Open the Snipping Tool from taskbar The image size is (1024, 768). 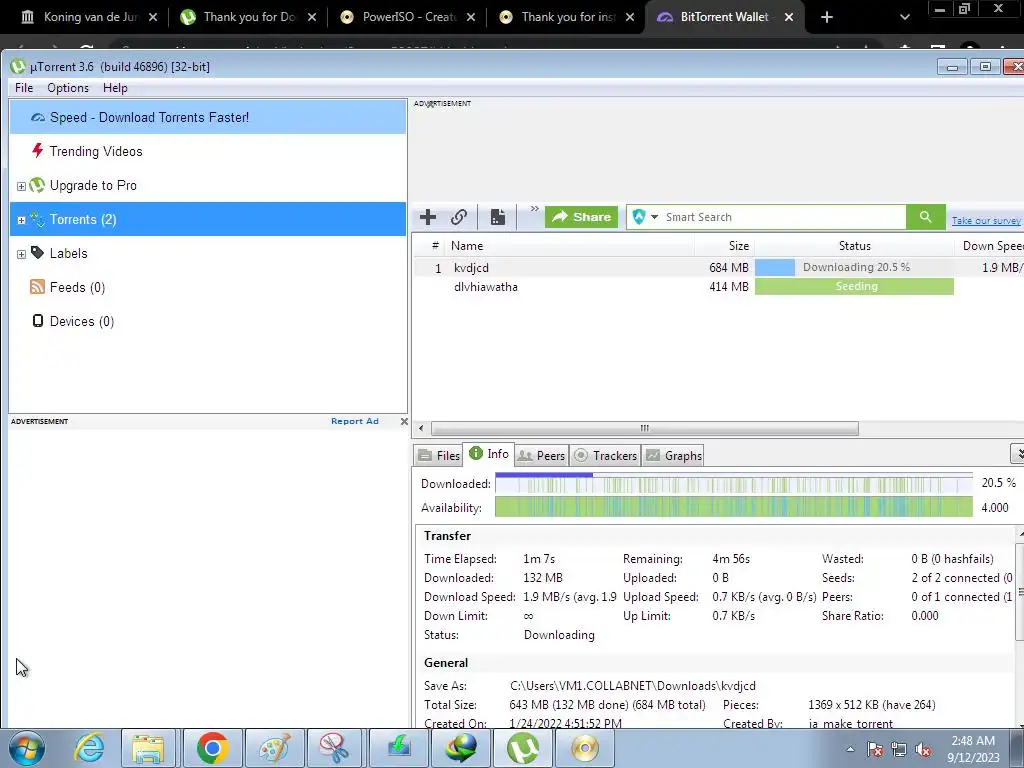(334, 748)
